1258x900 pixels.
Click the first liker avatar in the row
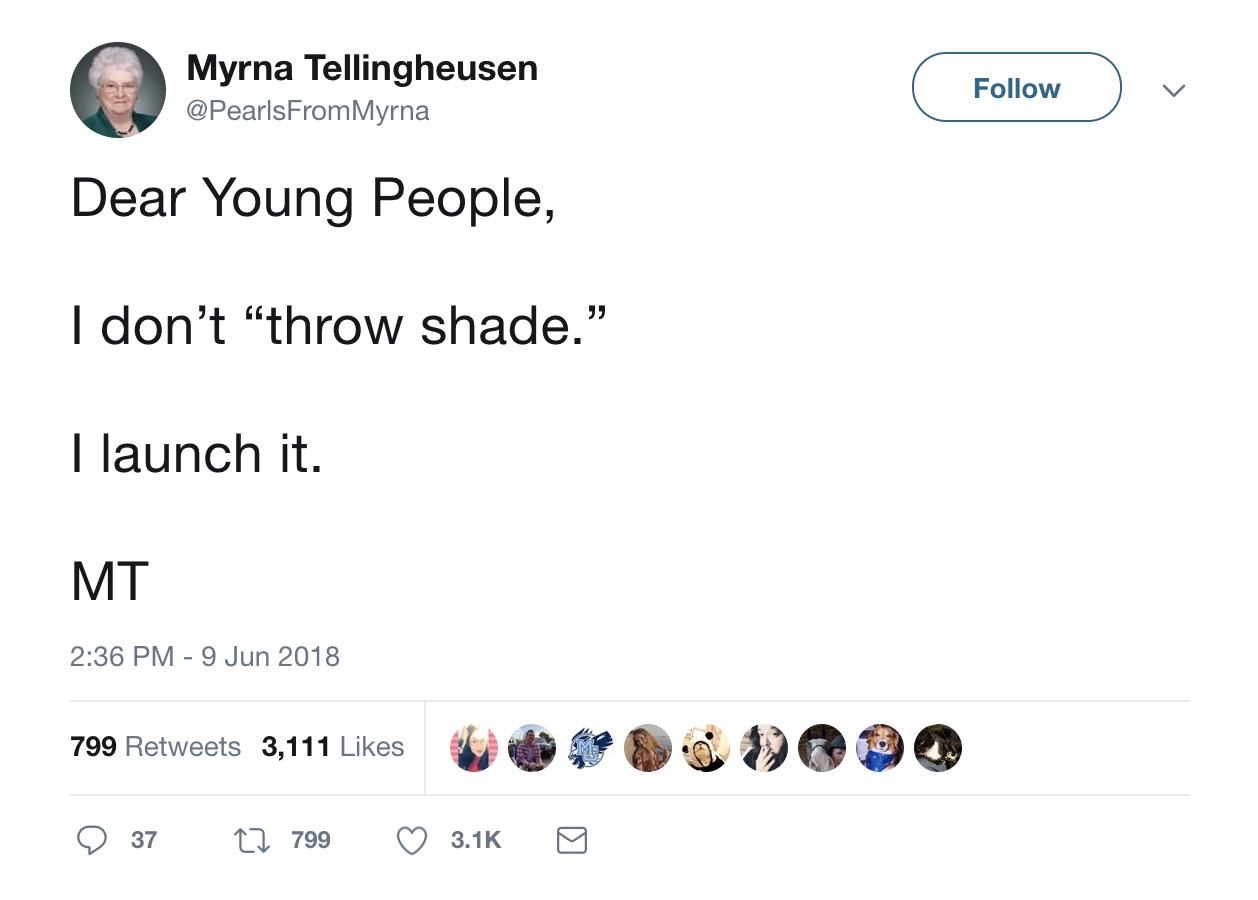(x=474, y=747)
